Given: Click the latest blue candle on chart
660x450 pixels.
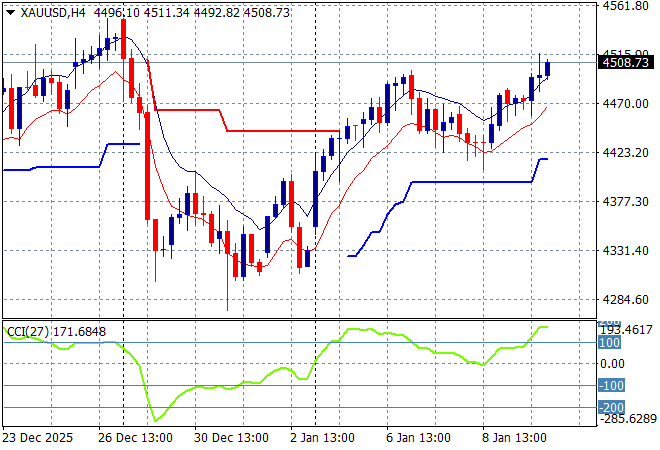Looking at the screenshot, I should [x=548, y=68].
